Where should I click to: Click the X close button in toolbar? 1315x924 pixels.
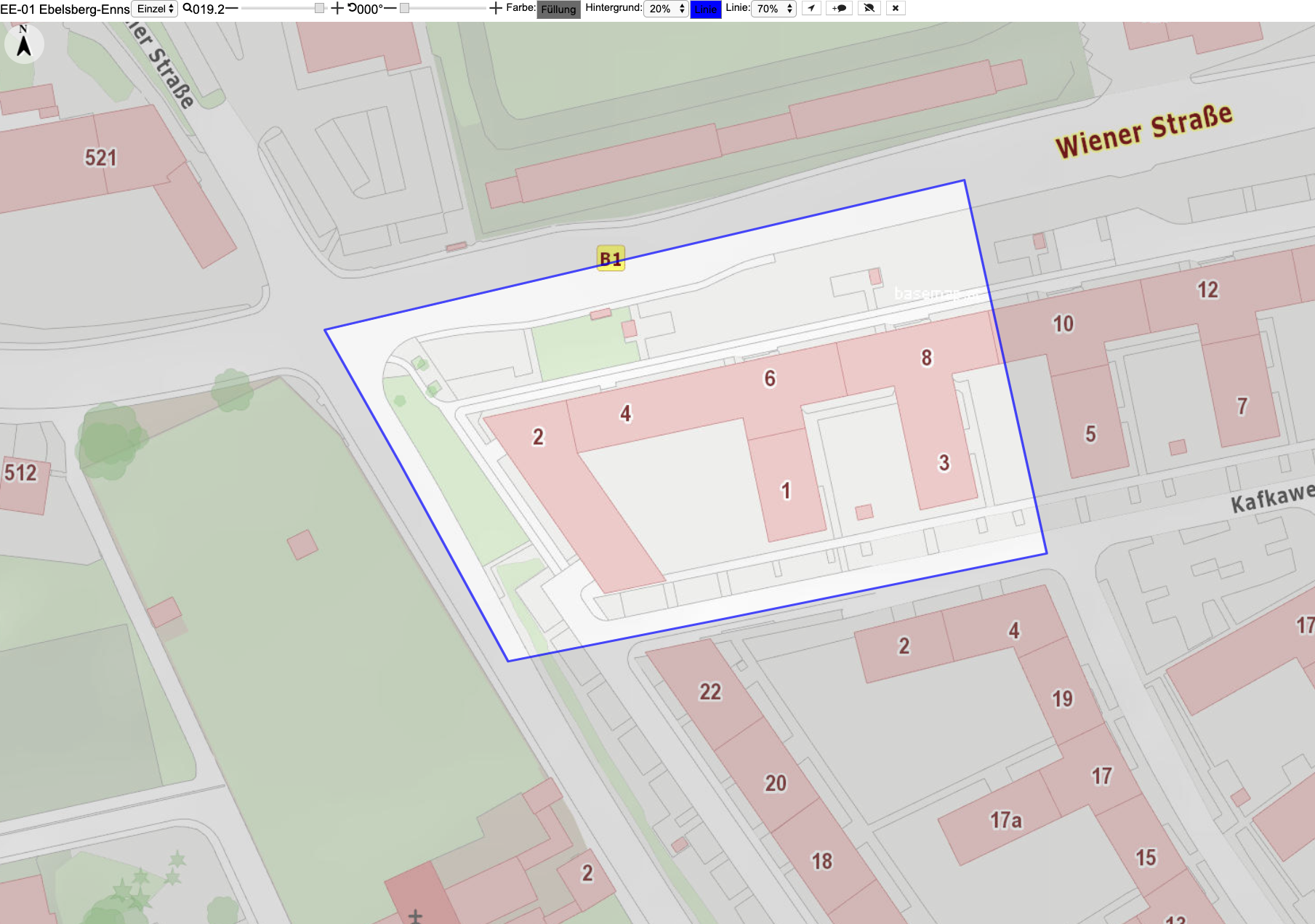(x=896, y=9)
